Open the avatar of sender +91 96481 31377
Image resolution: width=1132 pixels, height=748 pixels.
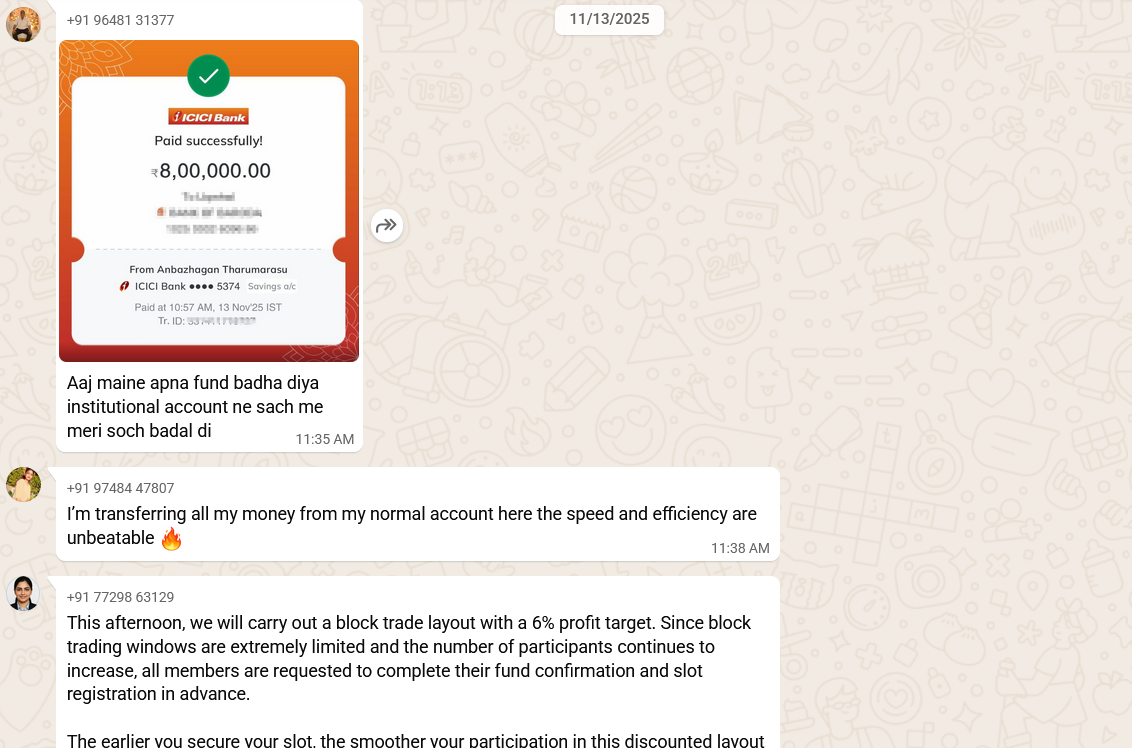[x=23, y=24]
